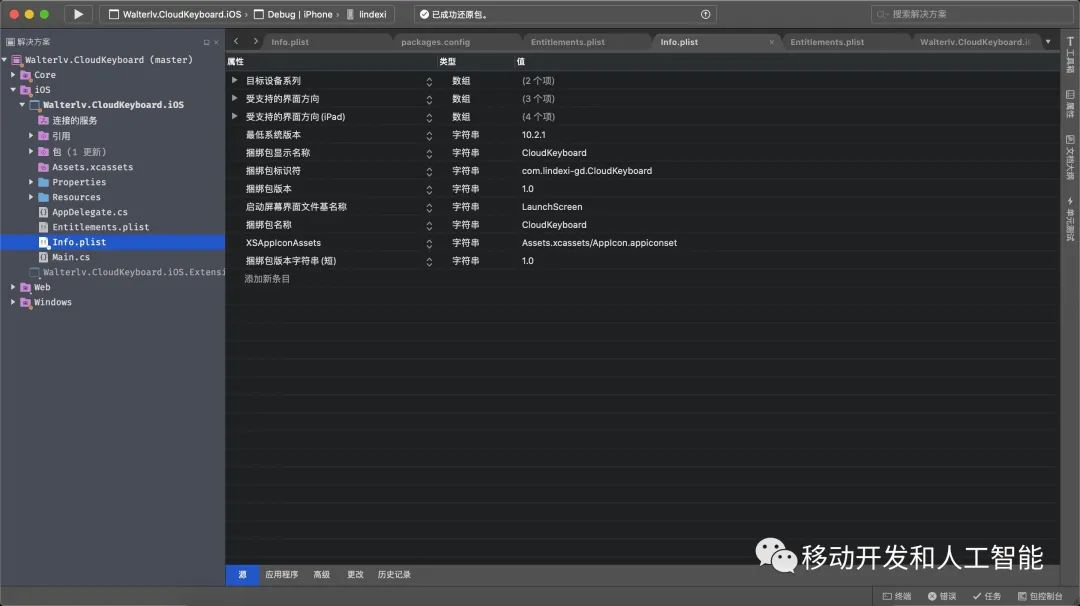Switch to the packages.config tab

pyautogui.click(x=435, y=42)
